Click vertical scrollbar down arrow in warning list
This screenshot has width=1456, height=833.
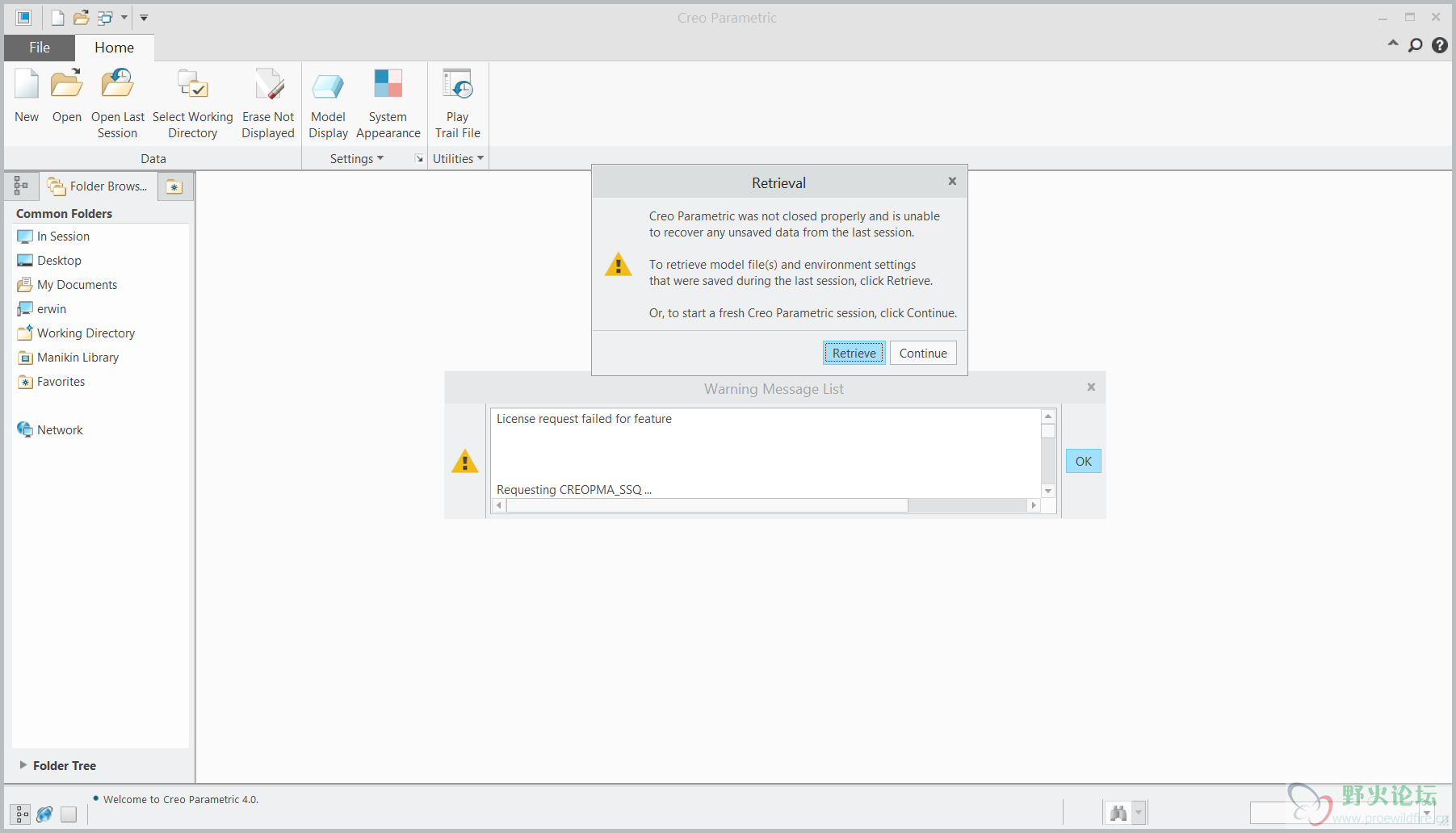coord(1048,491)
